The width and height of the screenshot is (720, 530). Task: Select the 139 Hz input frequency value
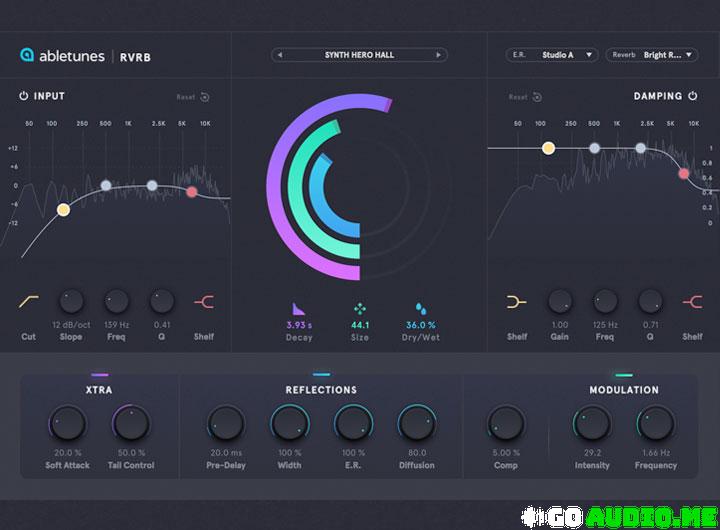coord(117,325)
